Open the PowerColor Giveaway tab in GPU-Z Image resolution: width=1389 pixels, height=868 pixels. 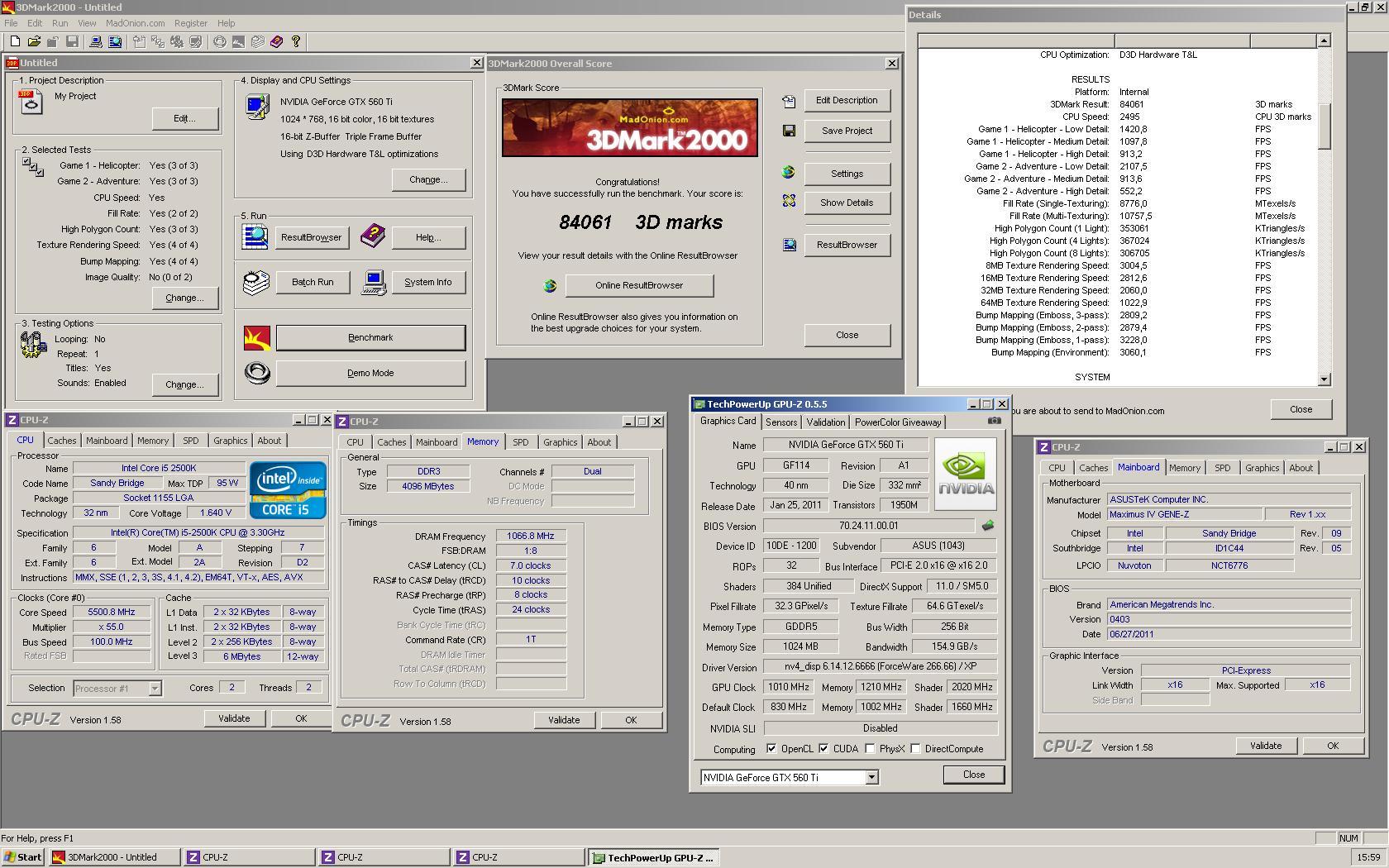(x=897, y=422)
